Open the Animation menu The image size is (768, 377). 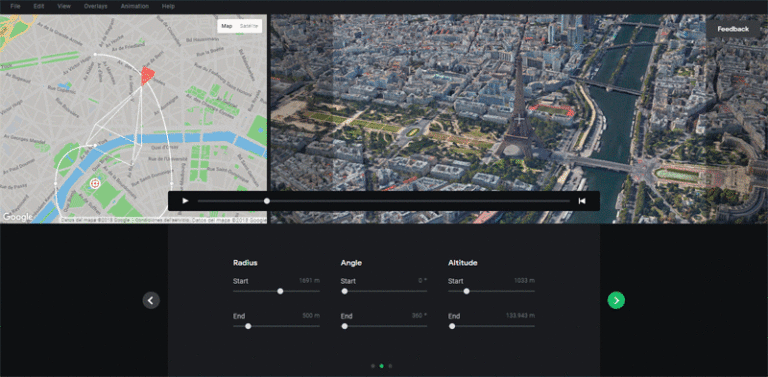coord(135,6)
